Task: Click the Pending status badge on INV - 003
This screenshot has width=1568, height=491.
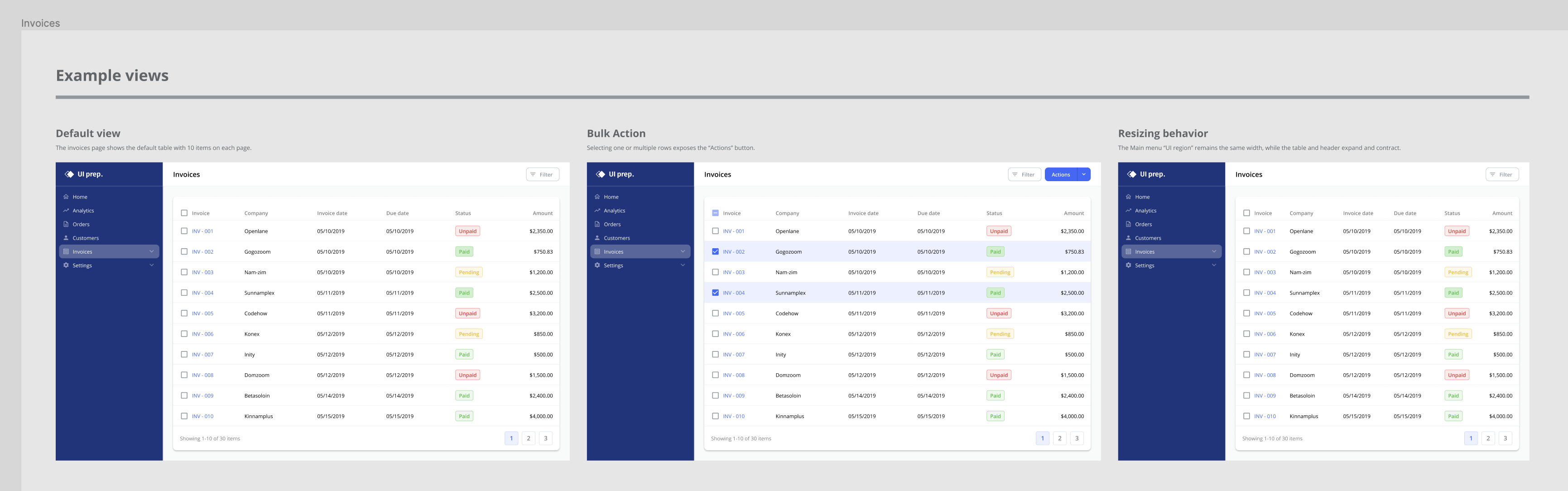Action: click(469, 272)
